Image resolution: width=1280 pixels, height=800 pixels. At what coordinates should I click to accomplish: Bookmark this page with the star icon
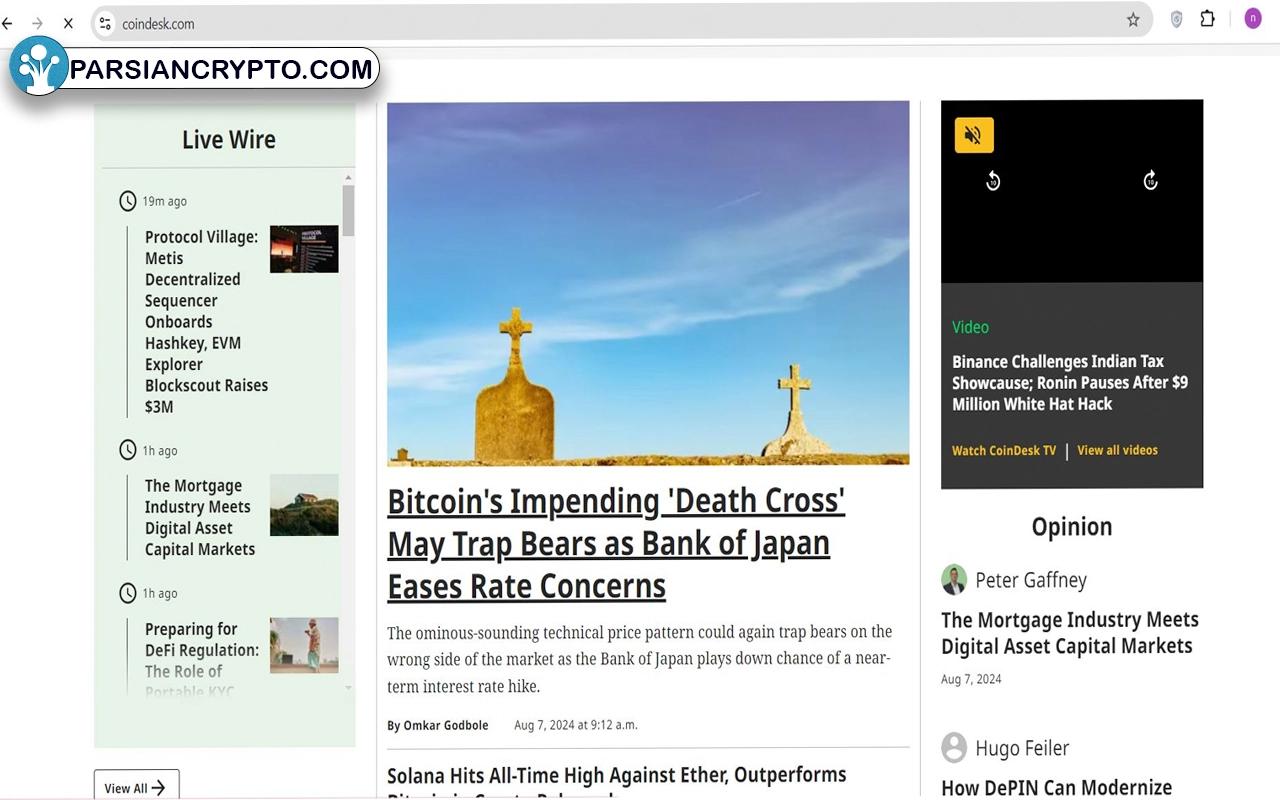pyautogui.click(x=1133, y=20)
